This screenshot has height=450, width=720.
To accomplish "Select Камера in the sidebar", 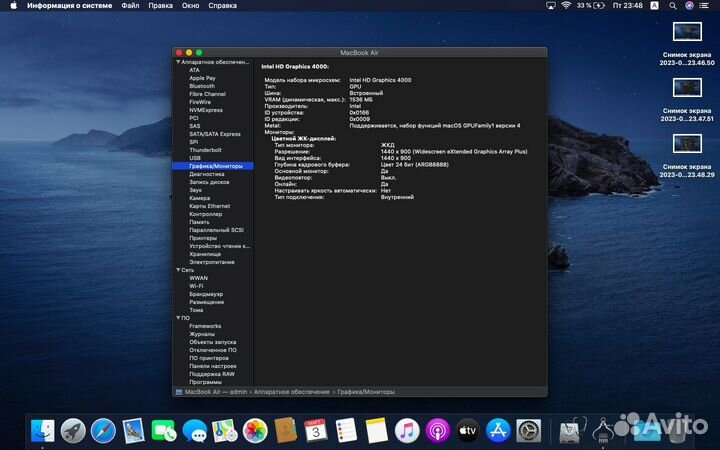I will coord(199,198).
